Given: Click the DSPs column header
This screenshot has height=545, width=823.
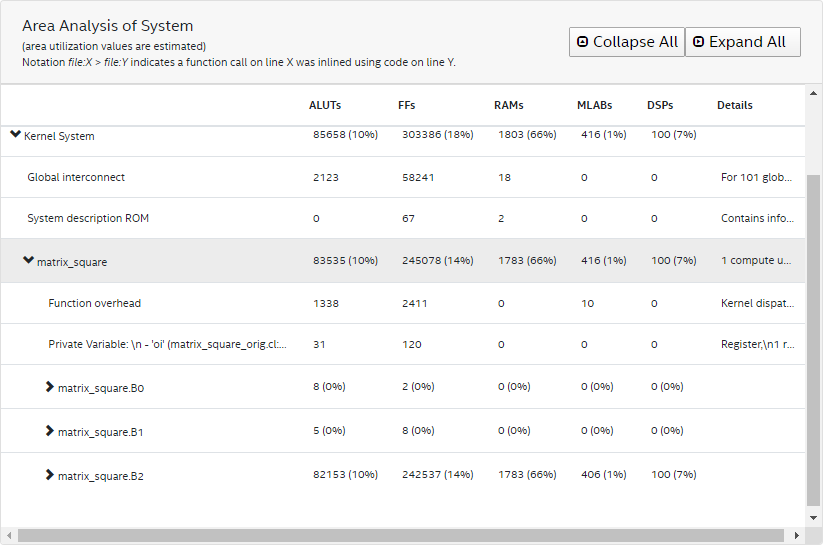Looking at the screenshot, I should [660, 105].
